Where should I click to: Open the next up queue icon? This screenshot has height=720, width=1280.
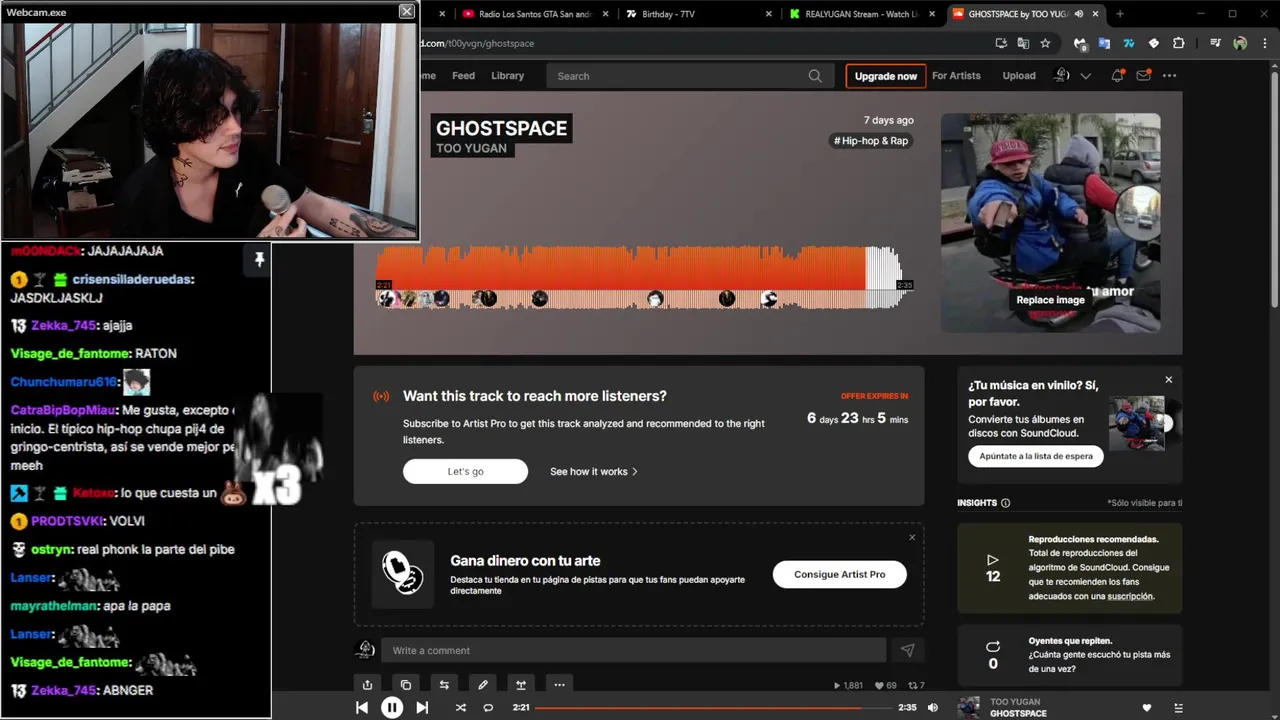[1178, 708]
